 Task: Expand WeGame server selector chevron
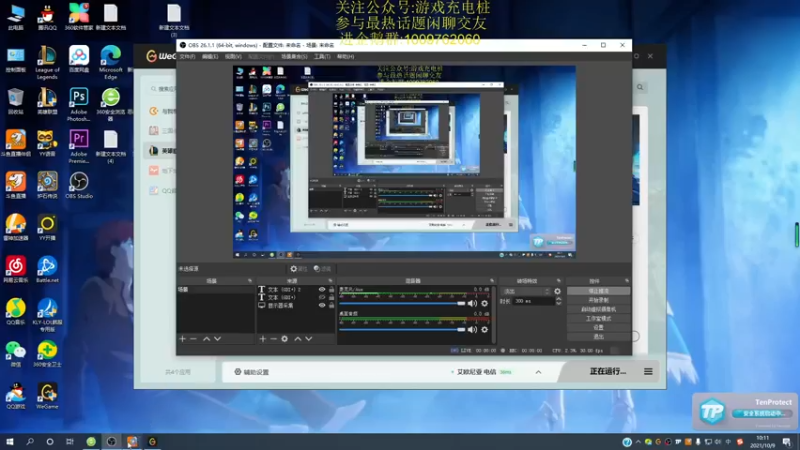538,372
